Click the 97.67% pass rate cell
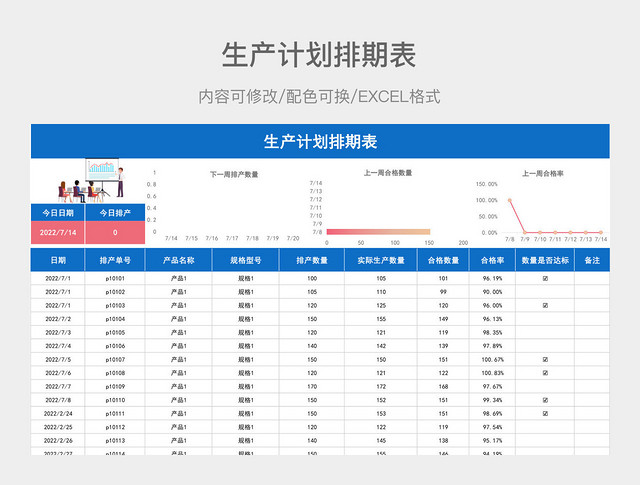Screen dimensions: 640x485 (x=492, y=387)
